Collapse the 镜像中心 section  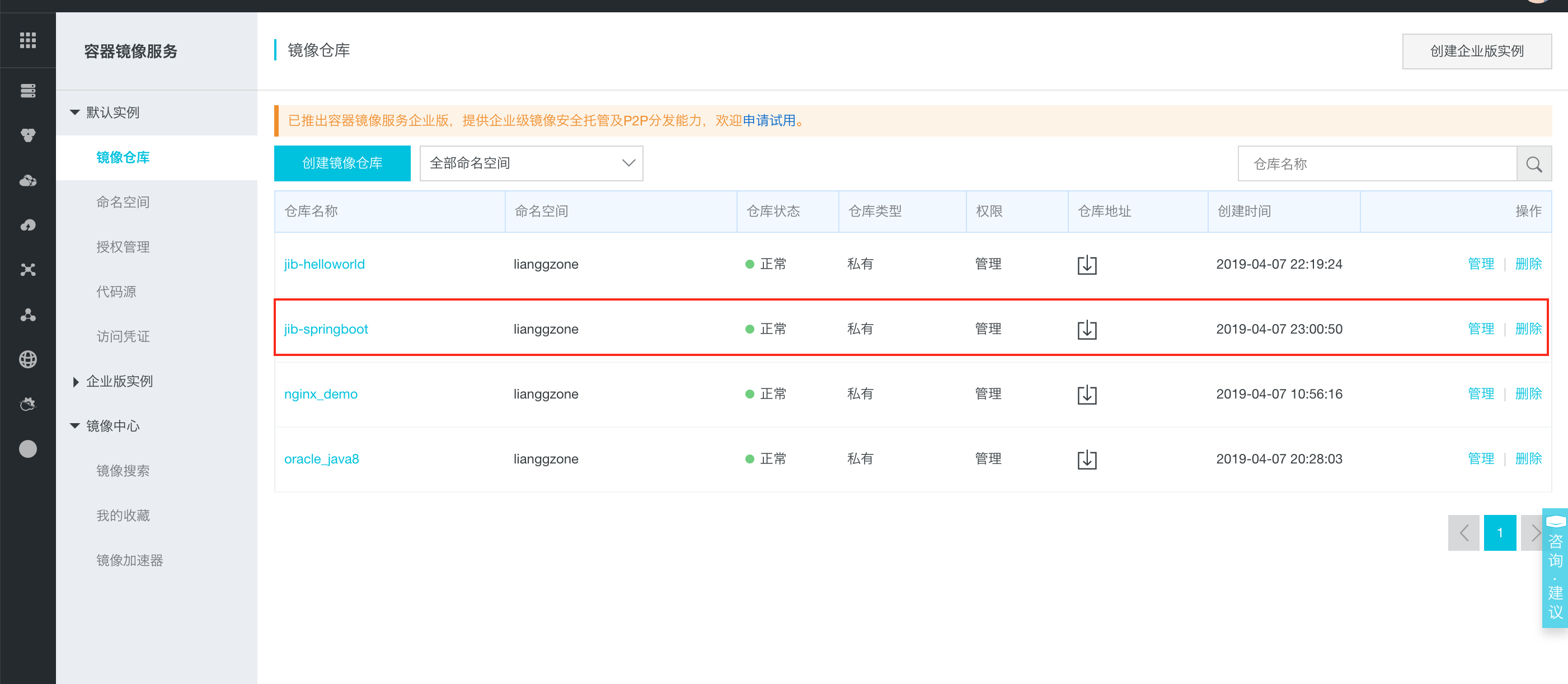[x=75, y=426]
